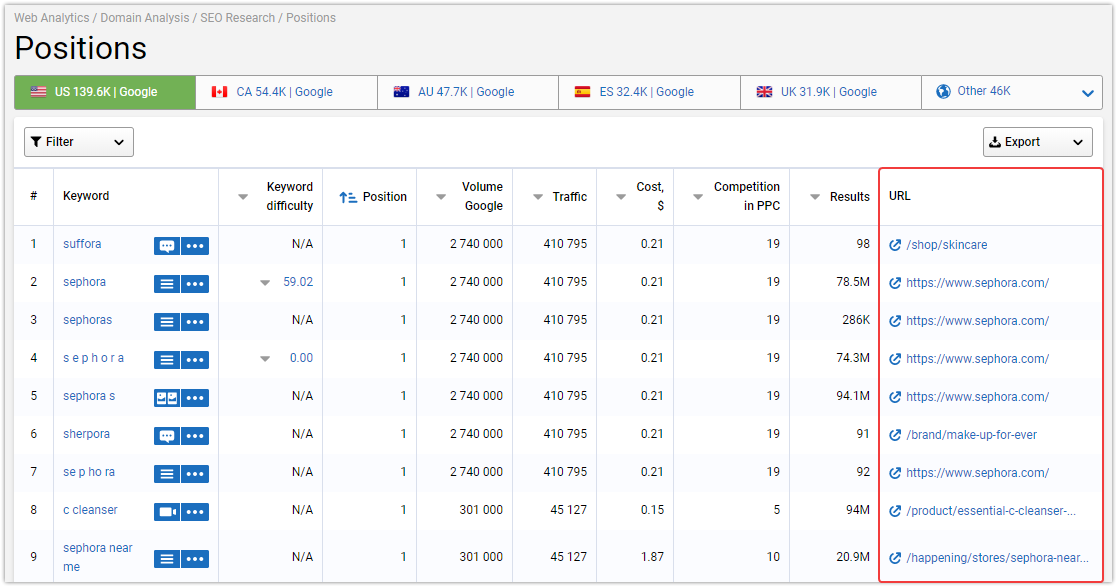Open the three-dot menu for sephora s

(x=195, y=398)
